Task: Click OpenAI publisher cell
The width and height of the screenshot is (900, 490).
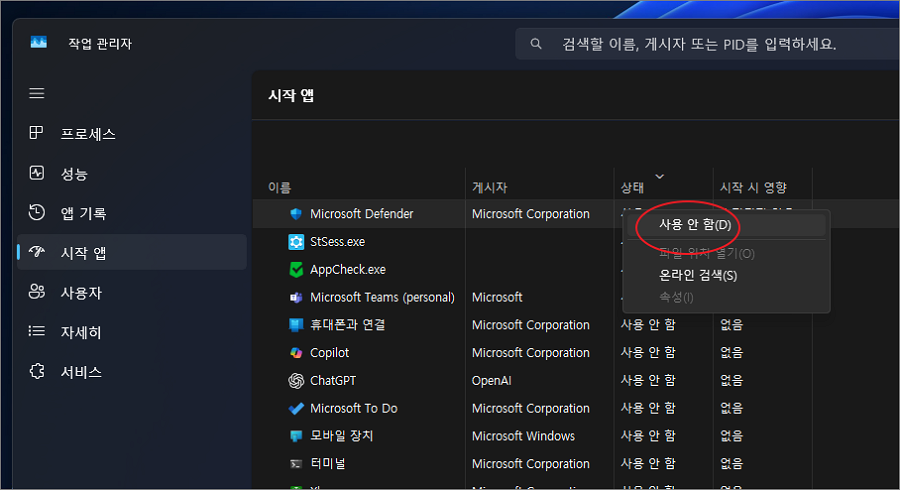Action: click(x=491, y=380)
